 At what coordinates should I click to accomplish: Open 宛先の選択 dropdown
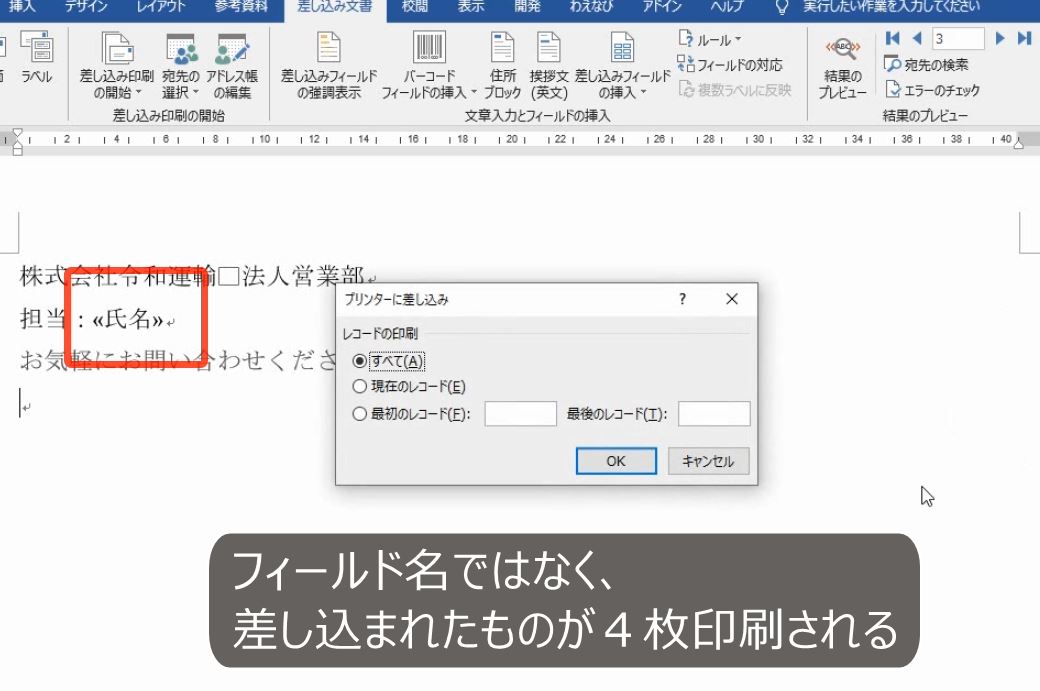pos(180,65)
